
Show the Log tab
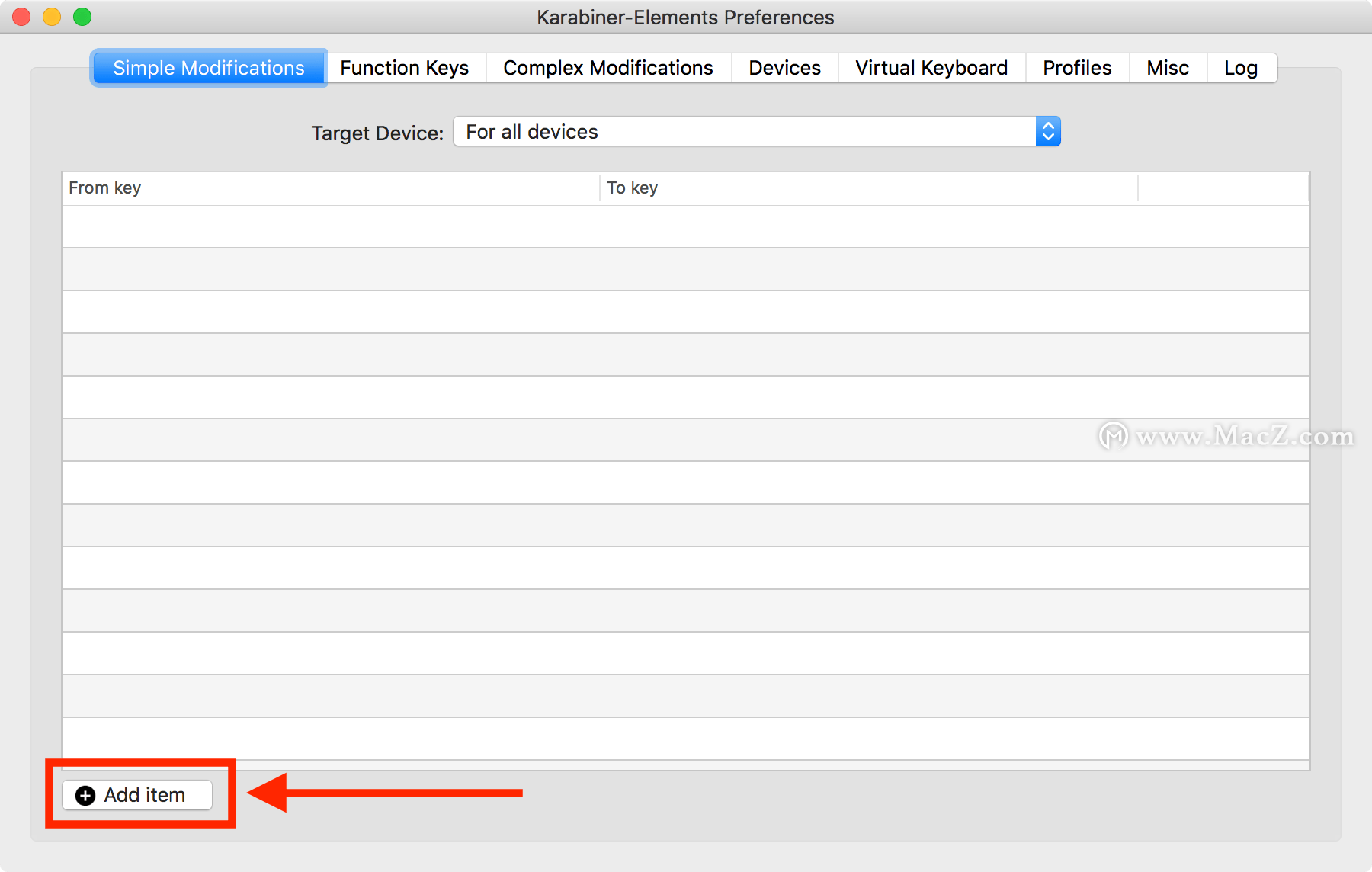click(1241, 68)
